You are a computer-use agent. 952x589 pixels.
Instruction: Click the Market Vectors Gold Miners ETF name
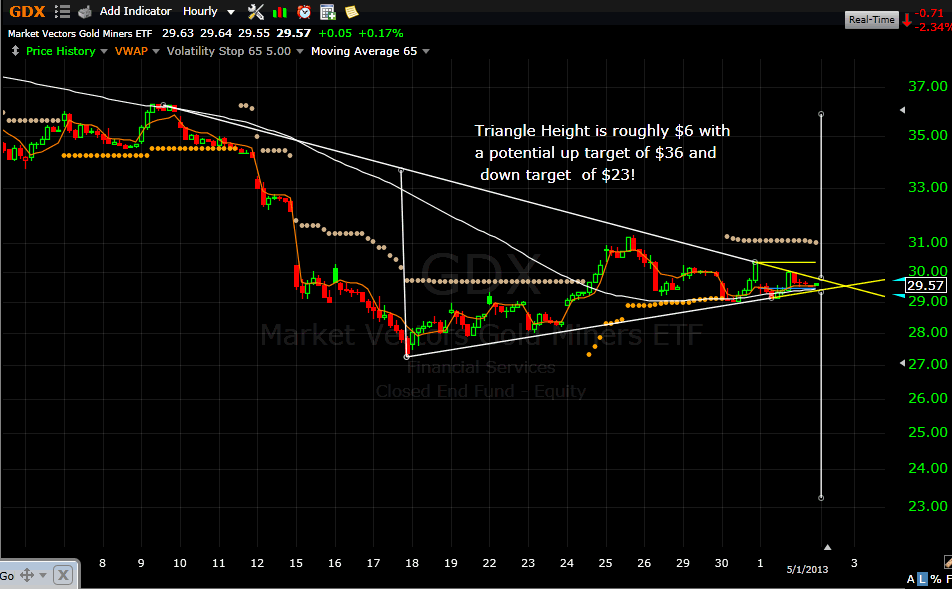pyautogui.click(x=80, y=33)
